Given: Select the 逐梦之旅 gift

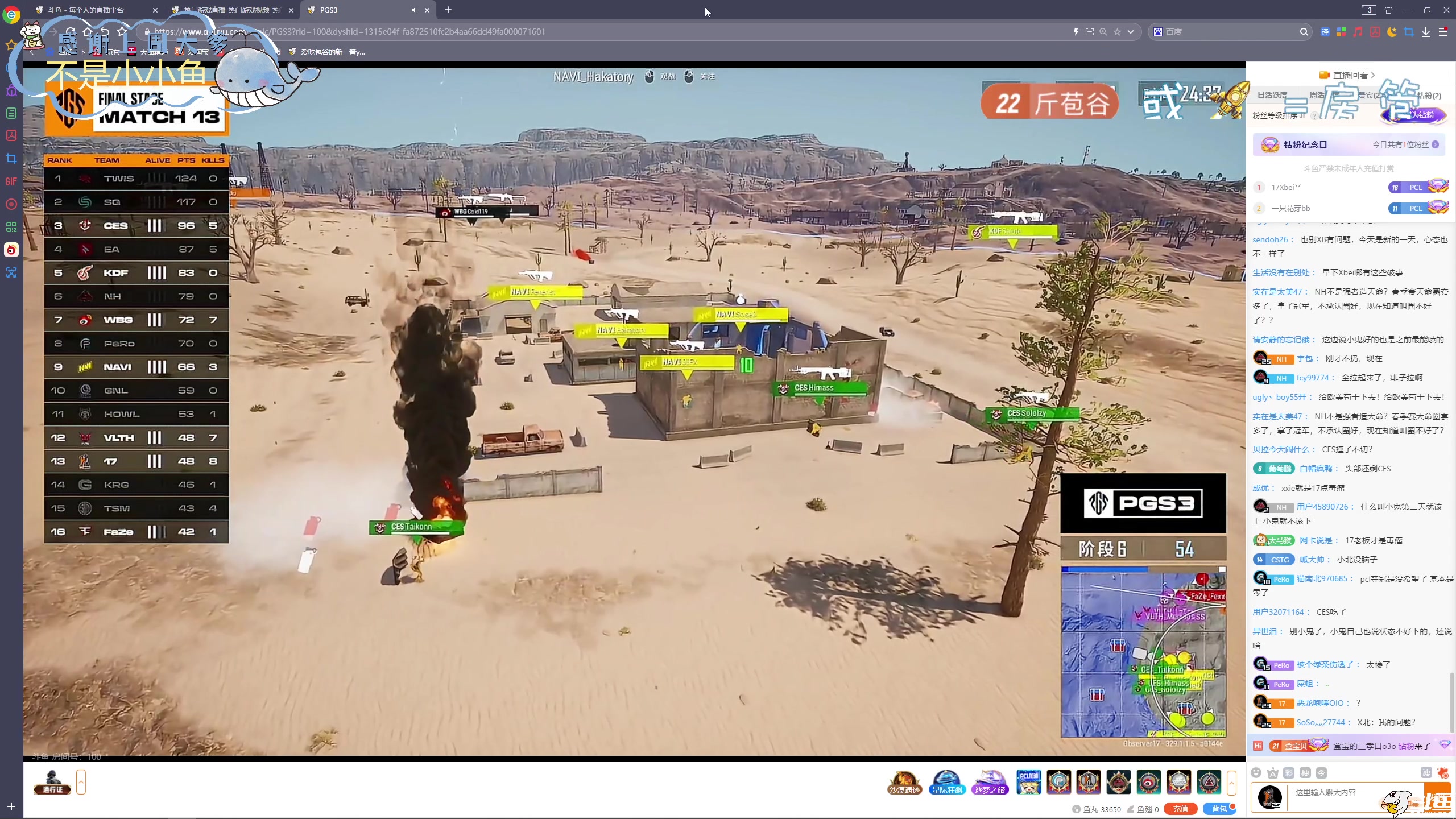Looking at the screenshot, I should pyautogui.click(x=990, y=783).
